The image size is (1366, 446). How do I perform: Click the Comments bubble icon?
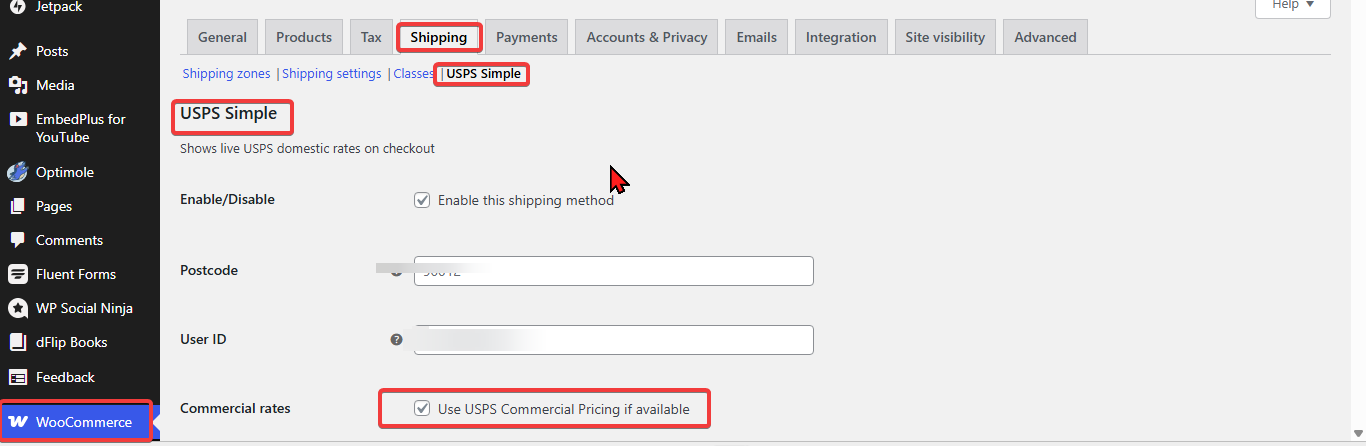coord(17,240)
